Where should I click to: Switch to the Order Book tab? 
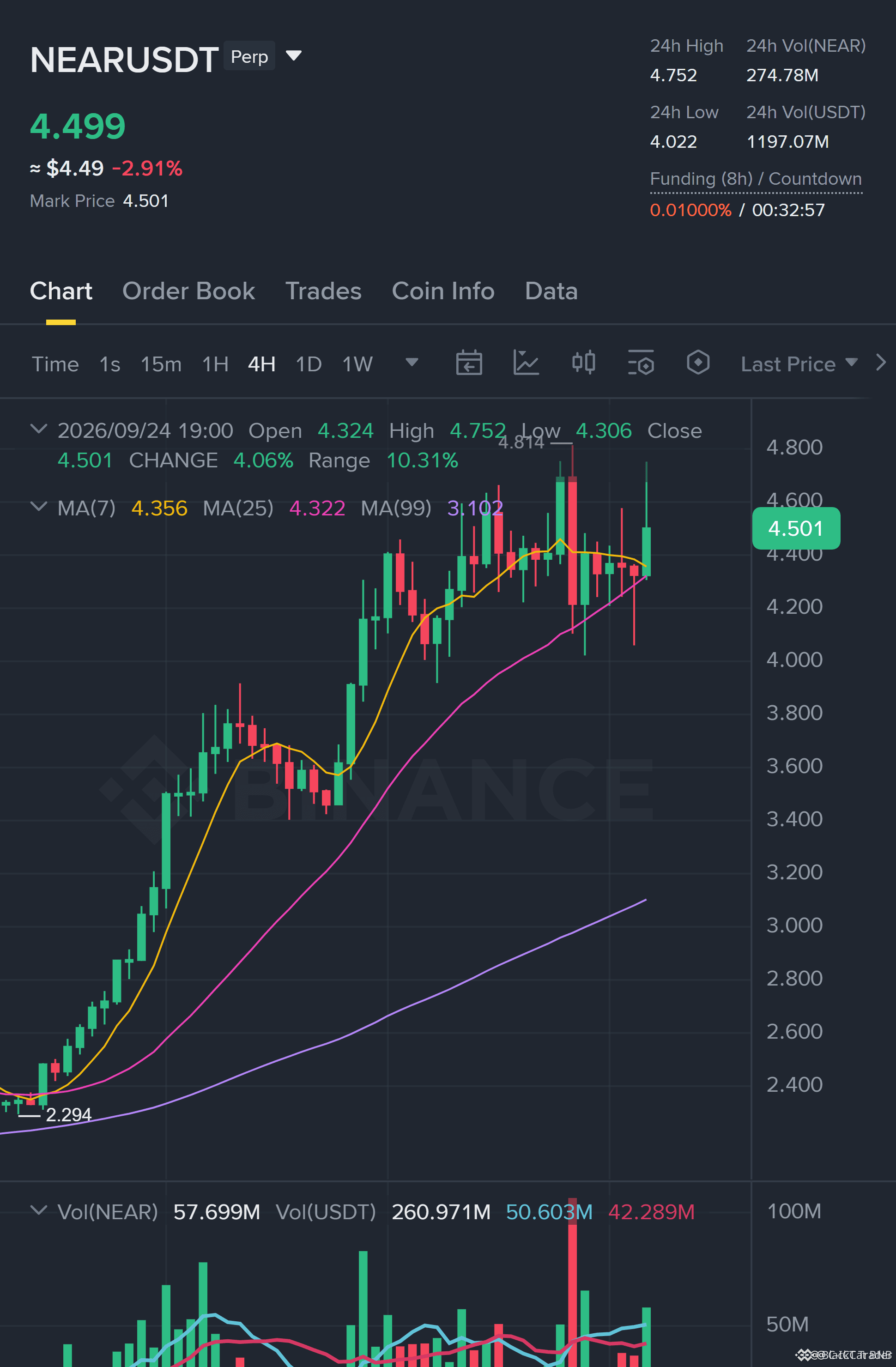188,291
